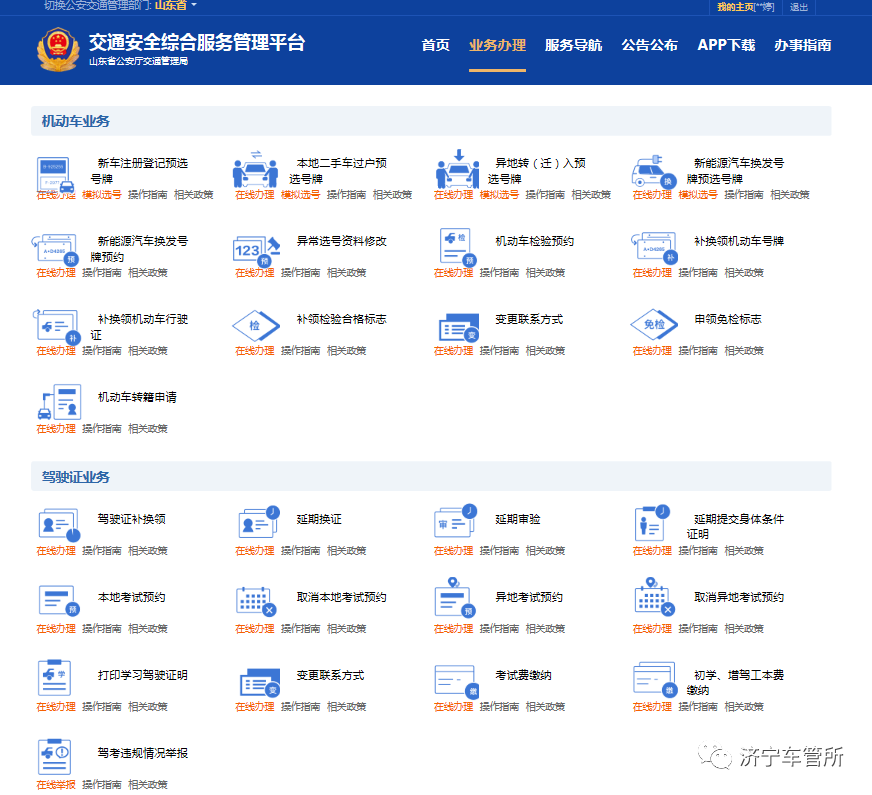Click 在线办理 under 本地考试预约

56,629
